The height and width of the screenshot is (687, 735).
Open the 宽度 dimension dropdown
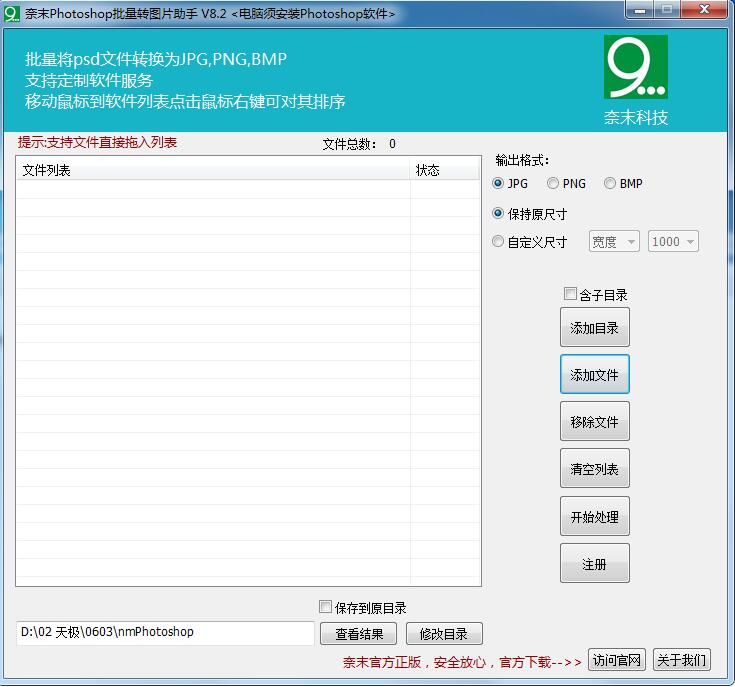(614, 242)
